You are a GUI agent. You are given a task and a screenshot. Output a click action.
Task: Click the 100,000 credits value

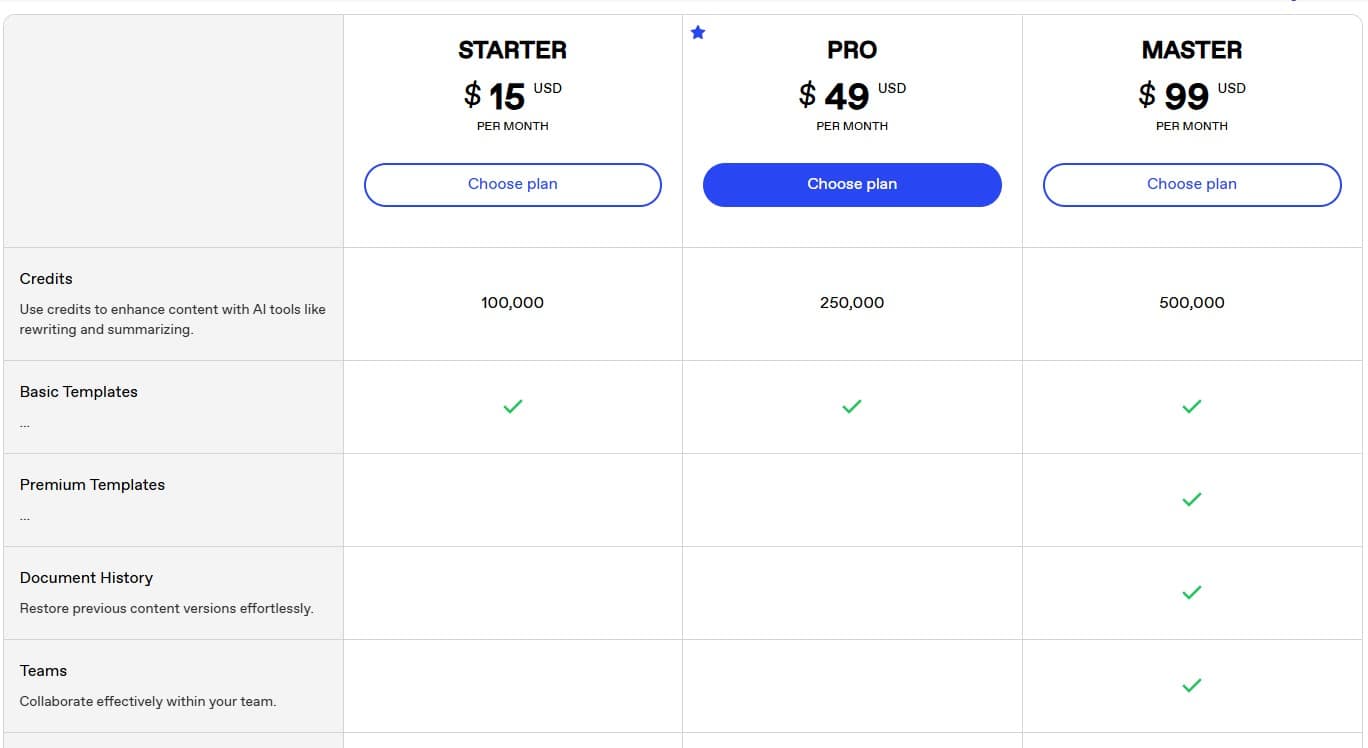click(x=512, y=303)
